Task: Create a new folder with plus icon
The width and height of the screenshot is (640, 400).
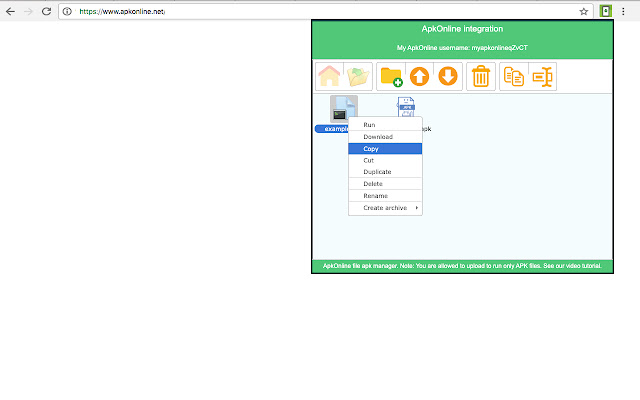Action: click(x=391, y=77)
